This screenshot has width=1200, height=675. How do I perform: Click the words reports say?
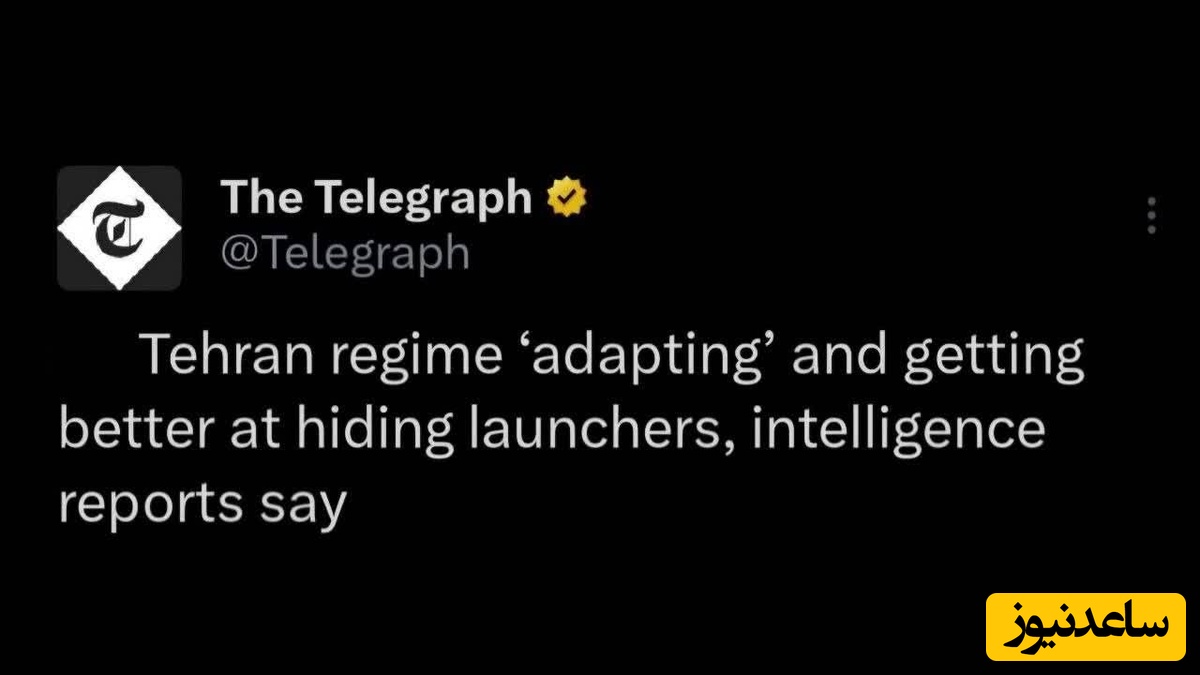pyautogui.click(x=202, y=505)
